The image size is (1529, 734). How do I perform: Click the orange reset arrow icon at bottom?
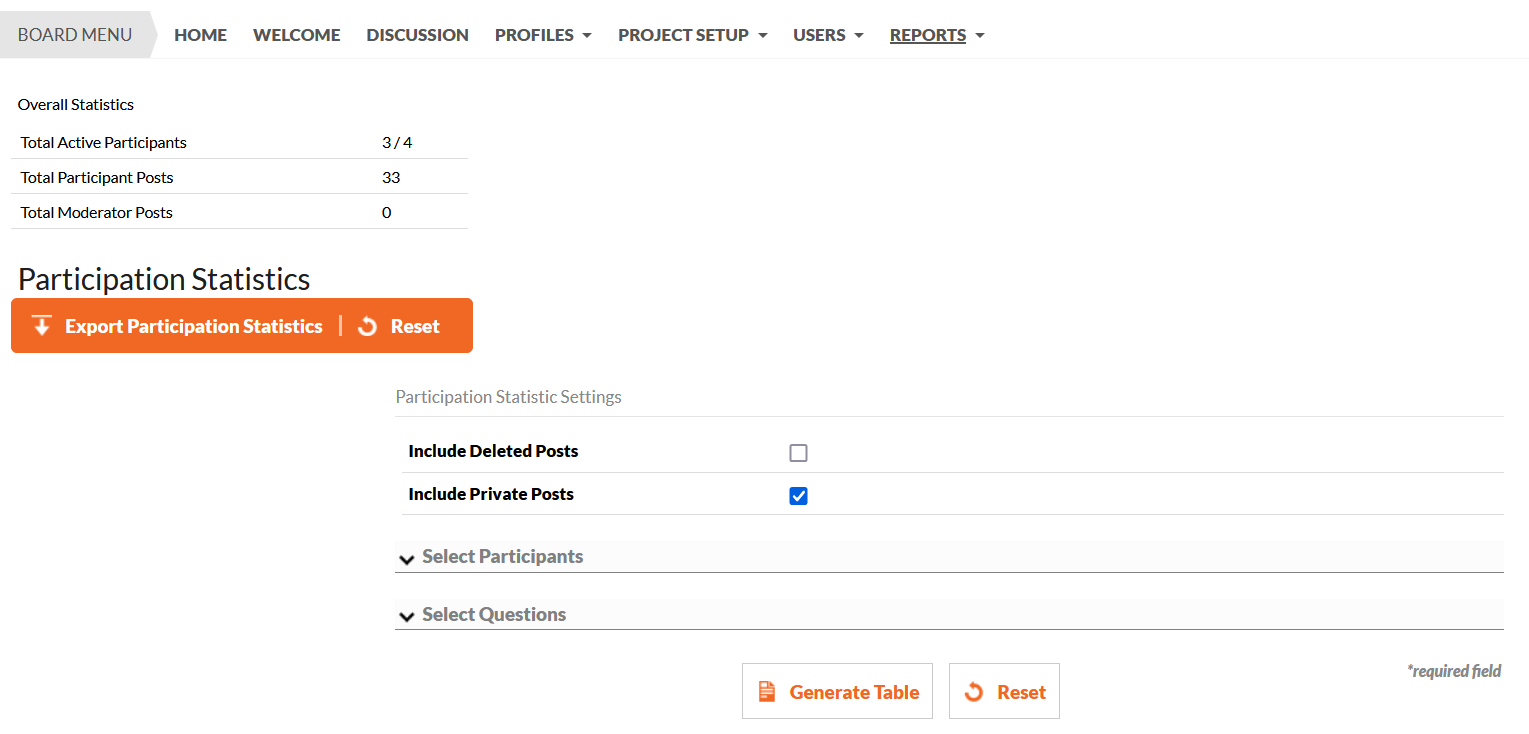tap(973, 692)
